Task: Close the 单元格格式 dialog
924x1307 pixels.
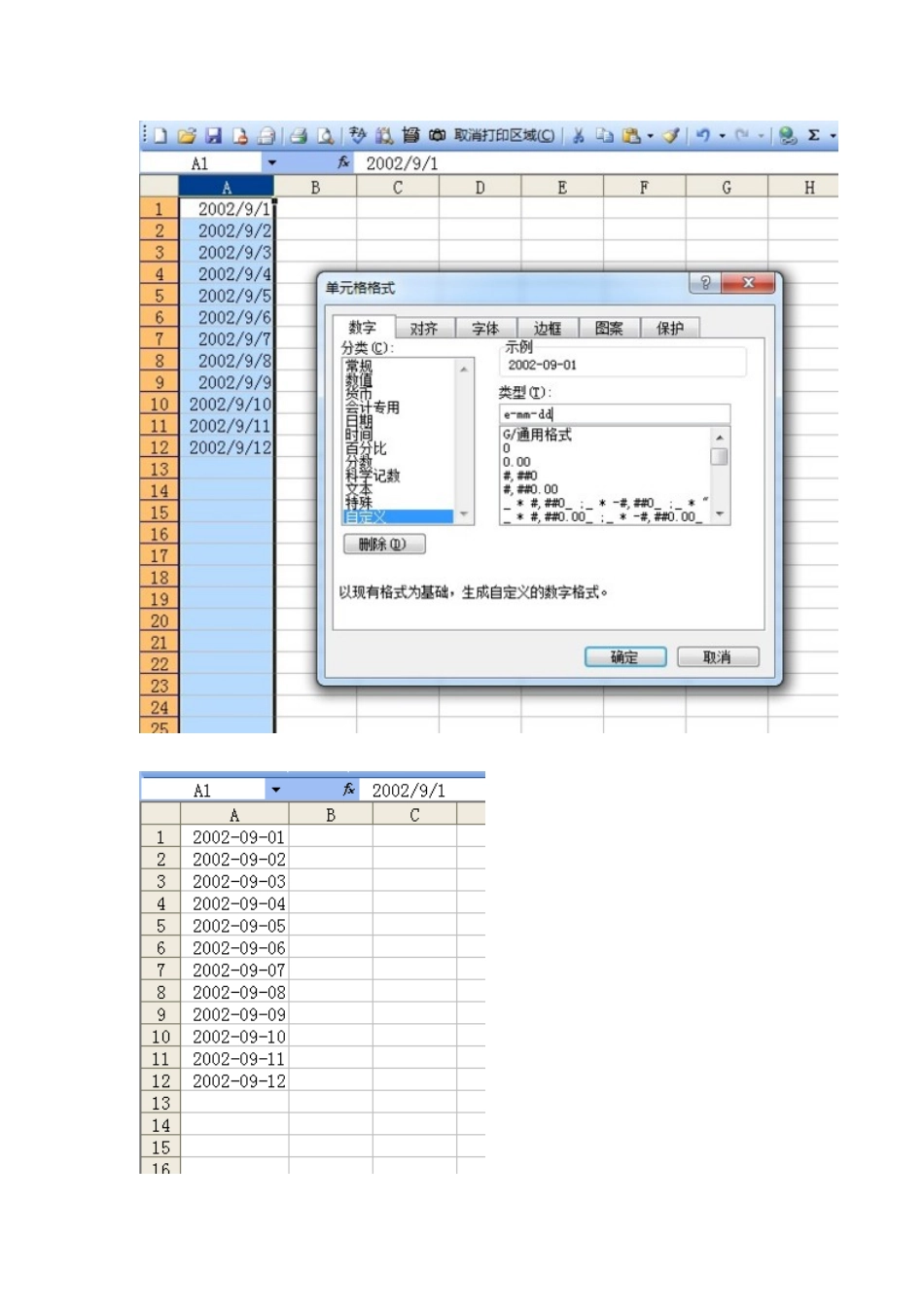Action: point(748,283)
